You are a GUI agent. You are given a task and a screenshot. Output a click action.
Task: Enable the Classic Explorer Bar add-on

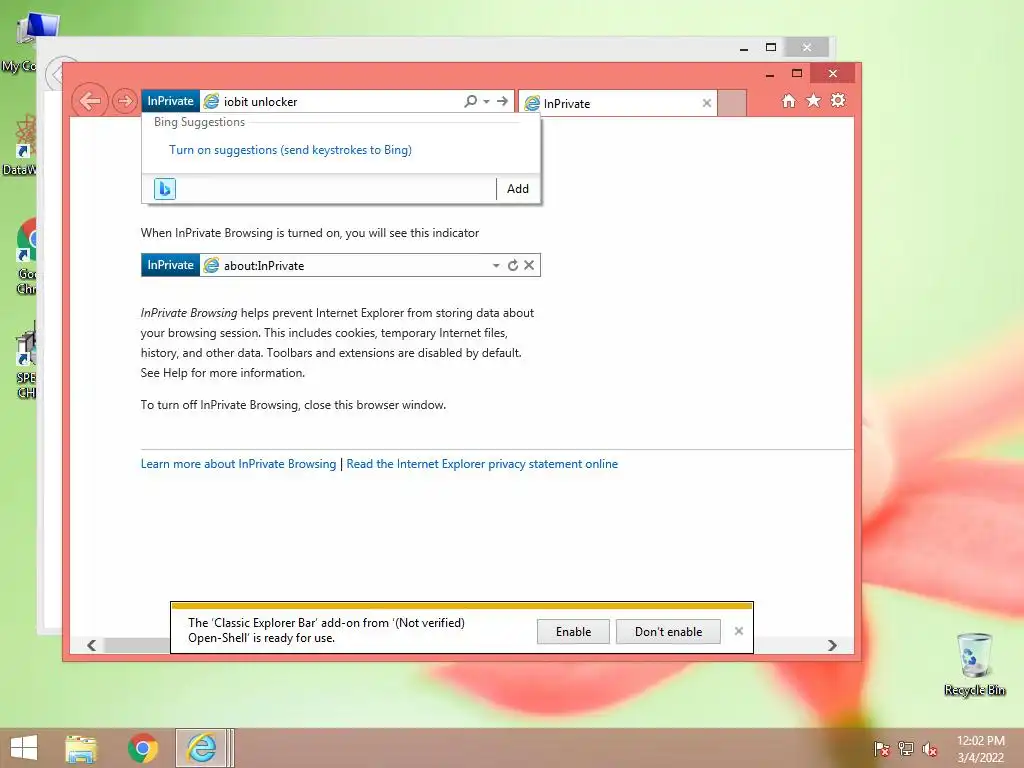pyautogui.click(x=573, y=632)
